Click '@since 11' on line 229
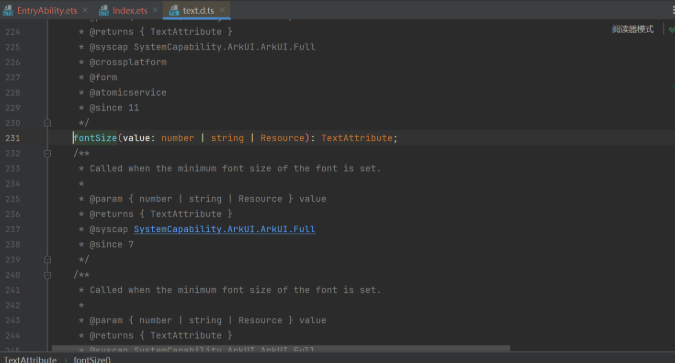Image resolution: width=675 pixels, height=363 pixels. (x=114, y=108)
